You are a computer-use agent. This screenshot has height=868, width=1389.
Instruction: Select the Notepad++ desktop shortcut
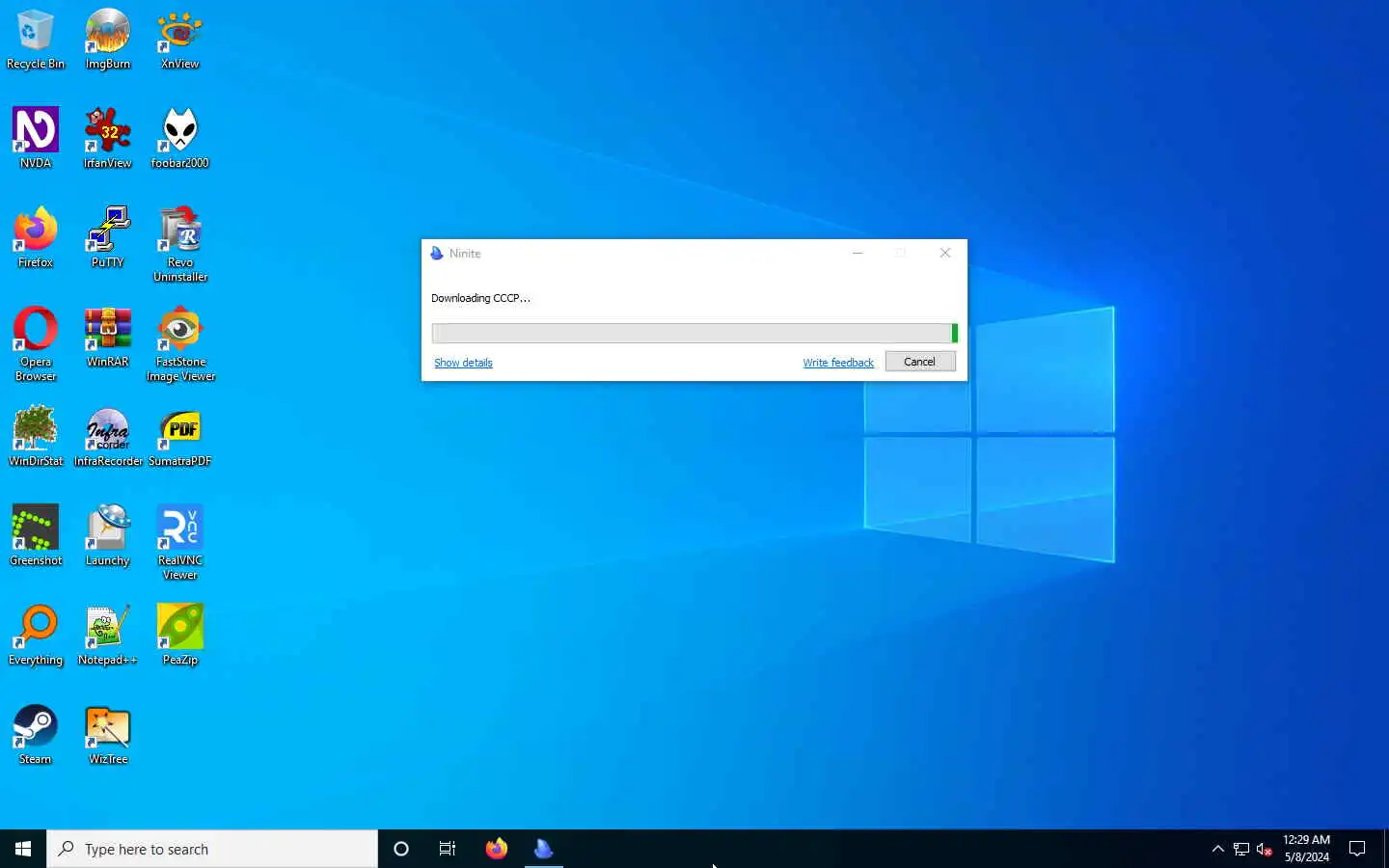pos(107,635)
